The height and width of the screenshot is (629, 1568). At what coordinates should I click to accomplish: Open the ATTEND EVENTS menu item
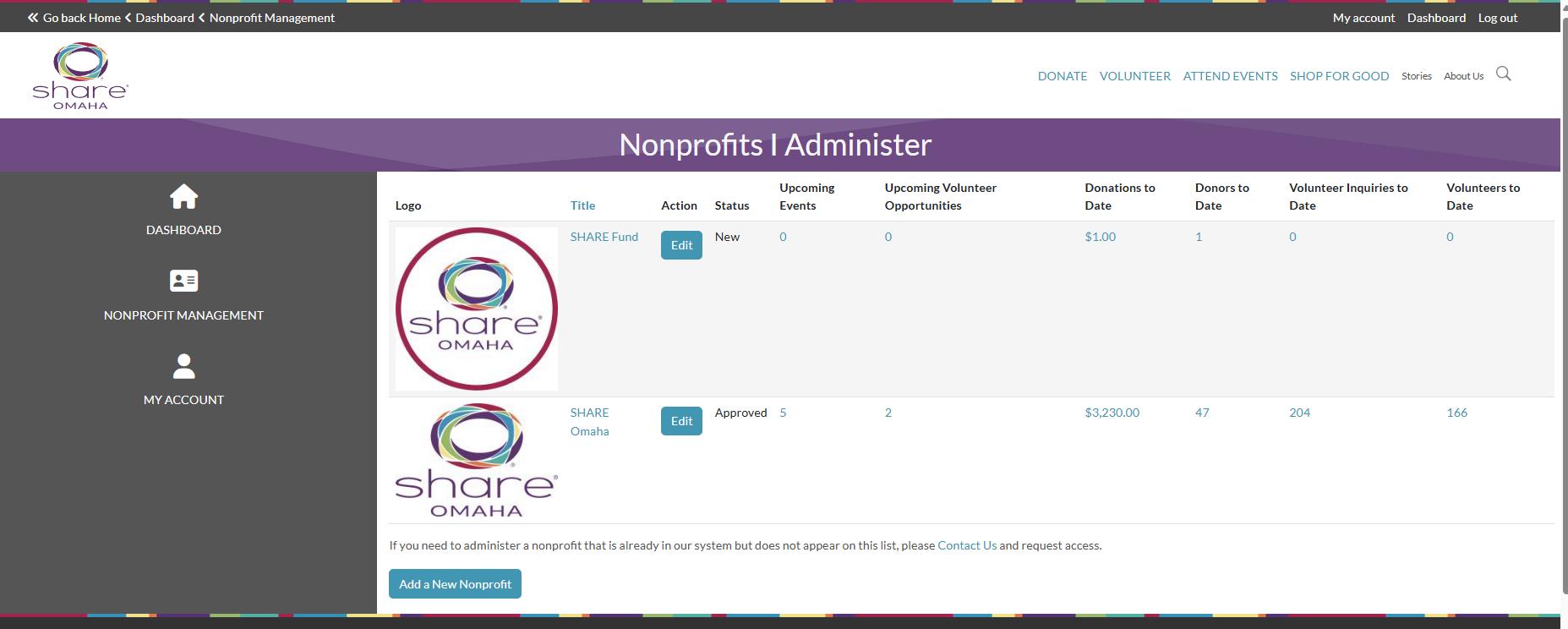[x=1230, y=76]
